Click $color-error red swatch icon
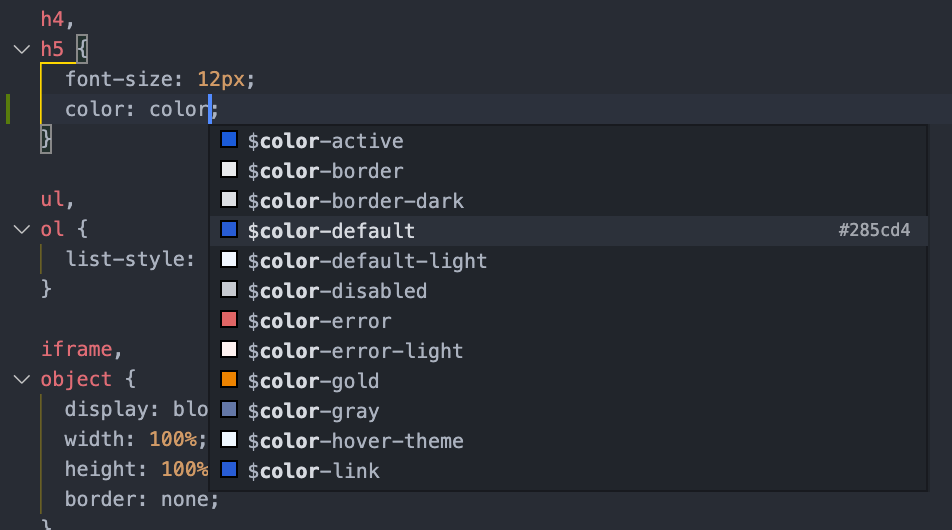The height and width of the screenshot is (530, 952). coord(229,320)
